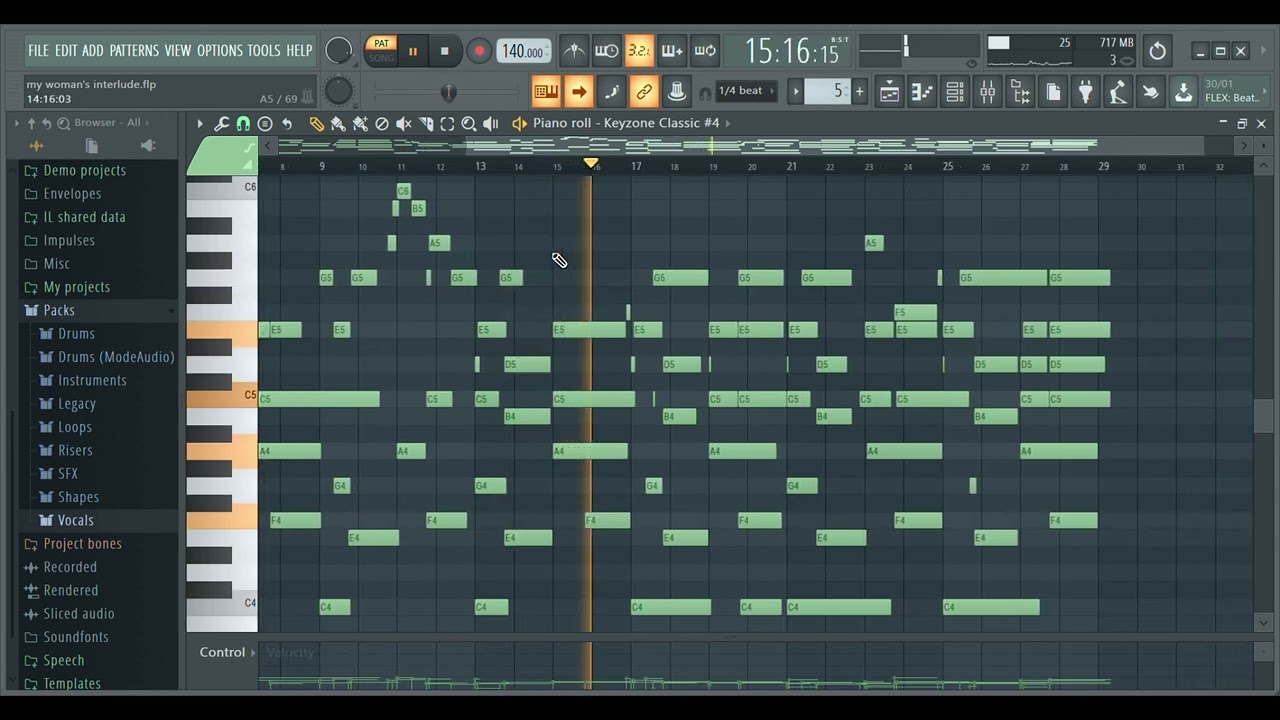The image size is (1280, 720).
Task: Choose the Select tool in piano roll
Action: [447, 123]
